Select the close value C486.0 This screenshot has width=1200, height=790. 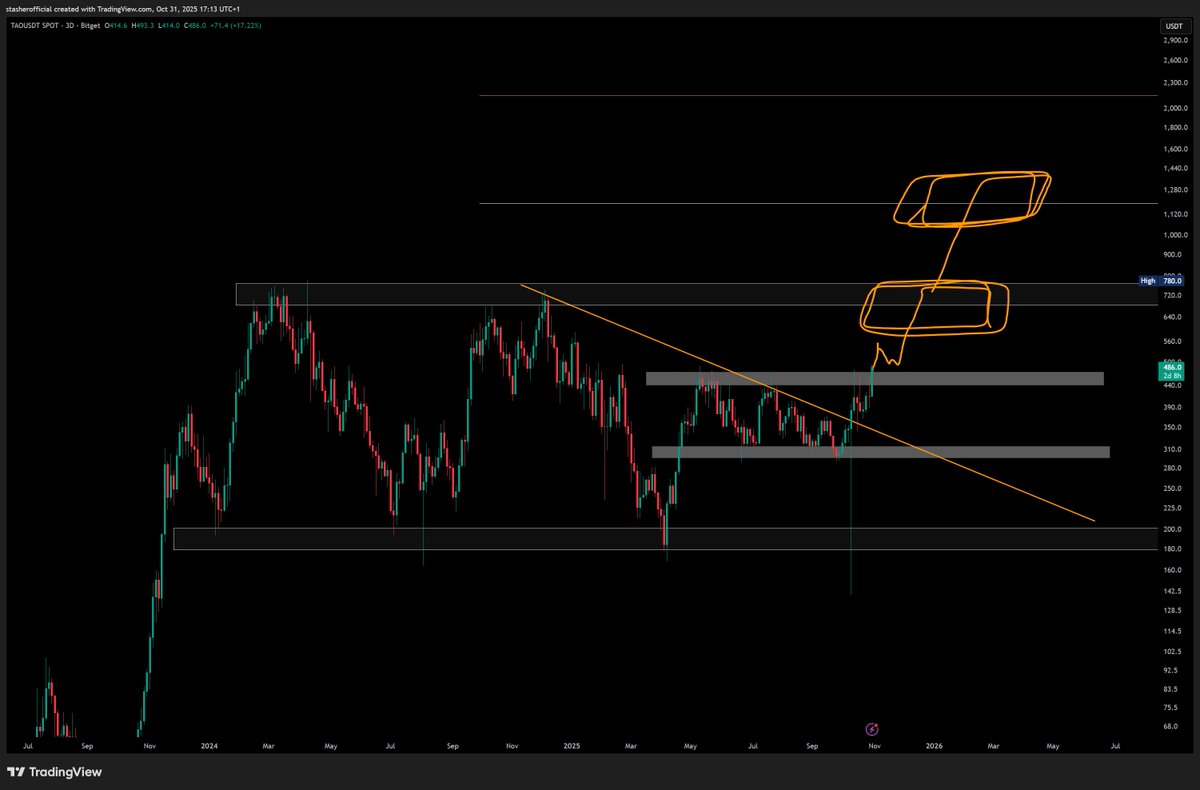tap(195, 25)
